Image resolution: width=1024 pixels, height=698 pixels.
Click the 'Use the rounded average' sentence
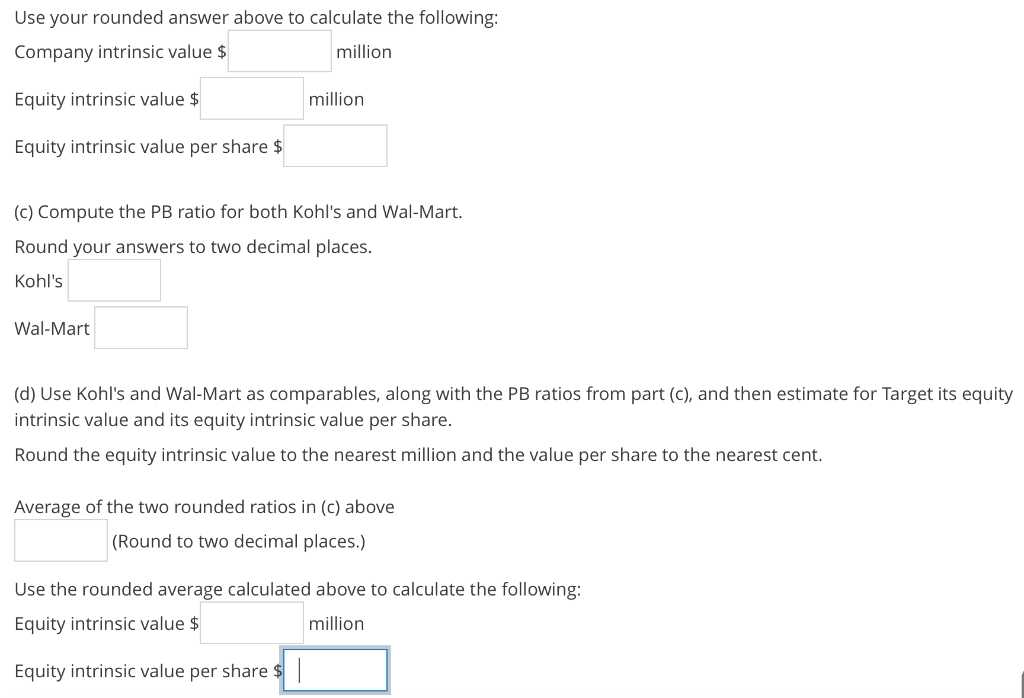pyautogui.click(x=297, y=589)
